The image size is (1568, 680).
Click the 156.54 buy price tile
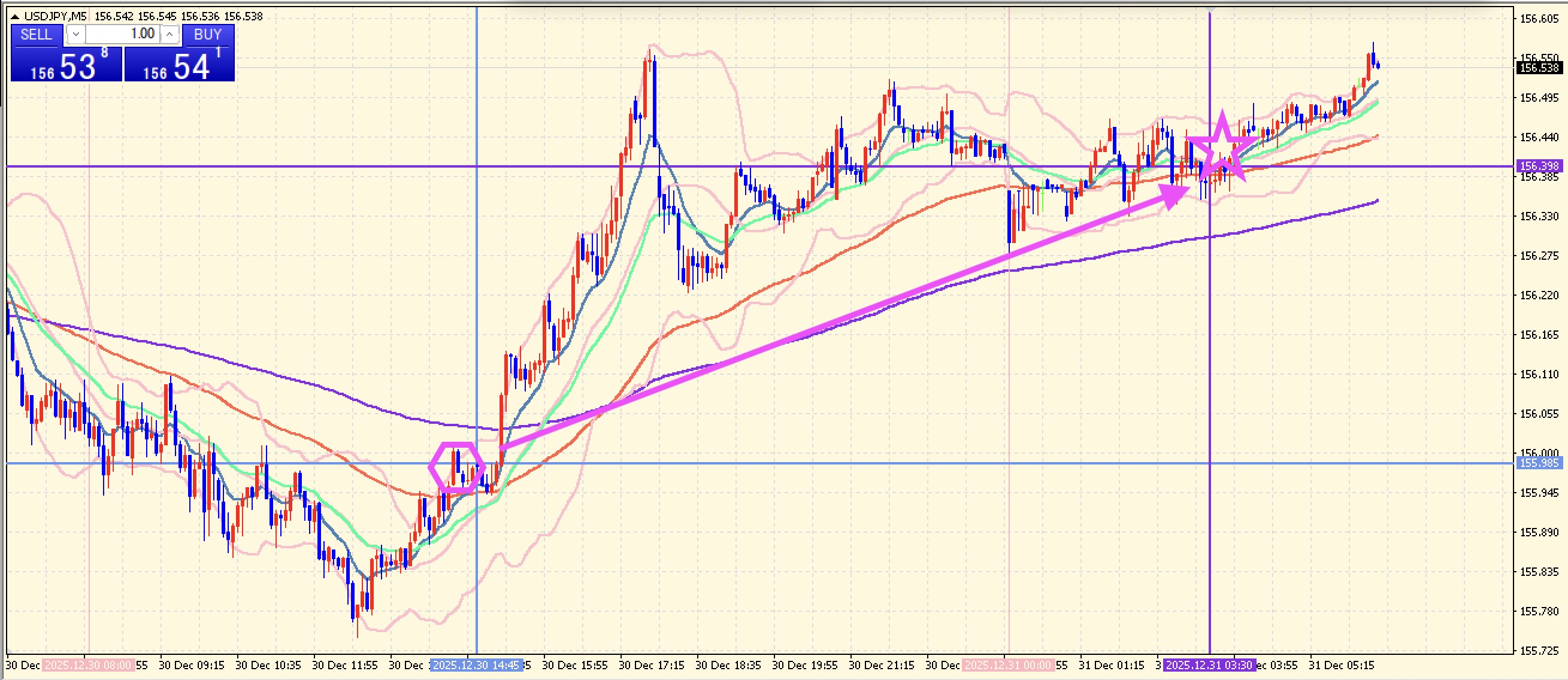(x=180, y=65)
